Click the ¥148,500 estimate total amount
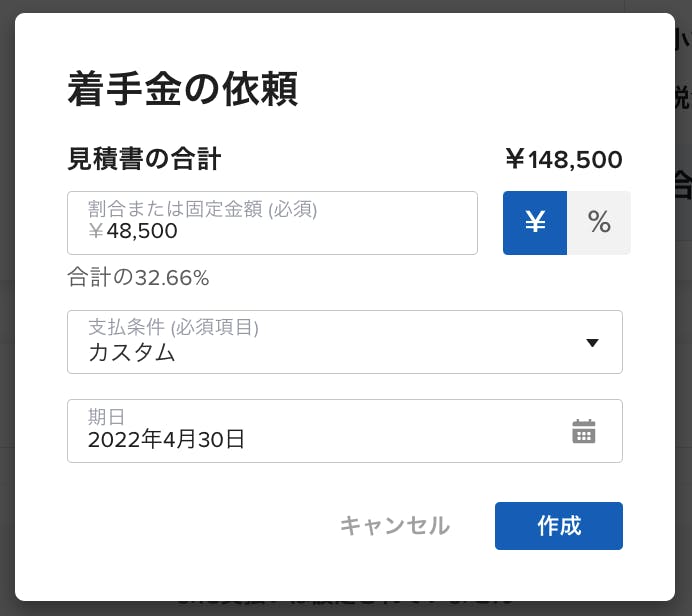 click(x=564, y=159)
